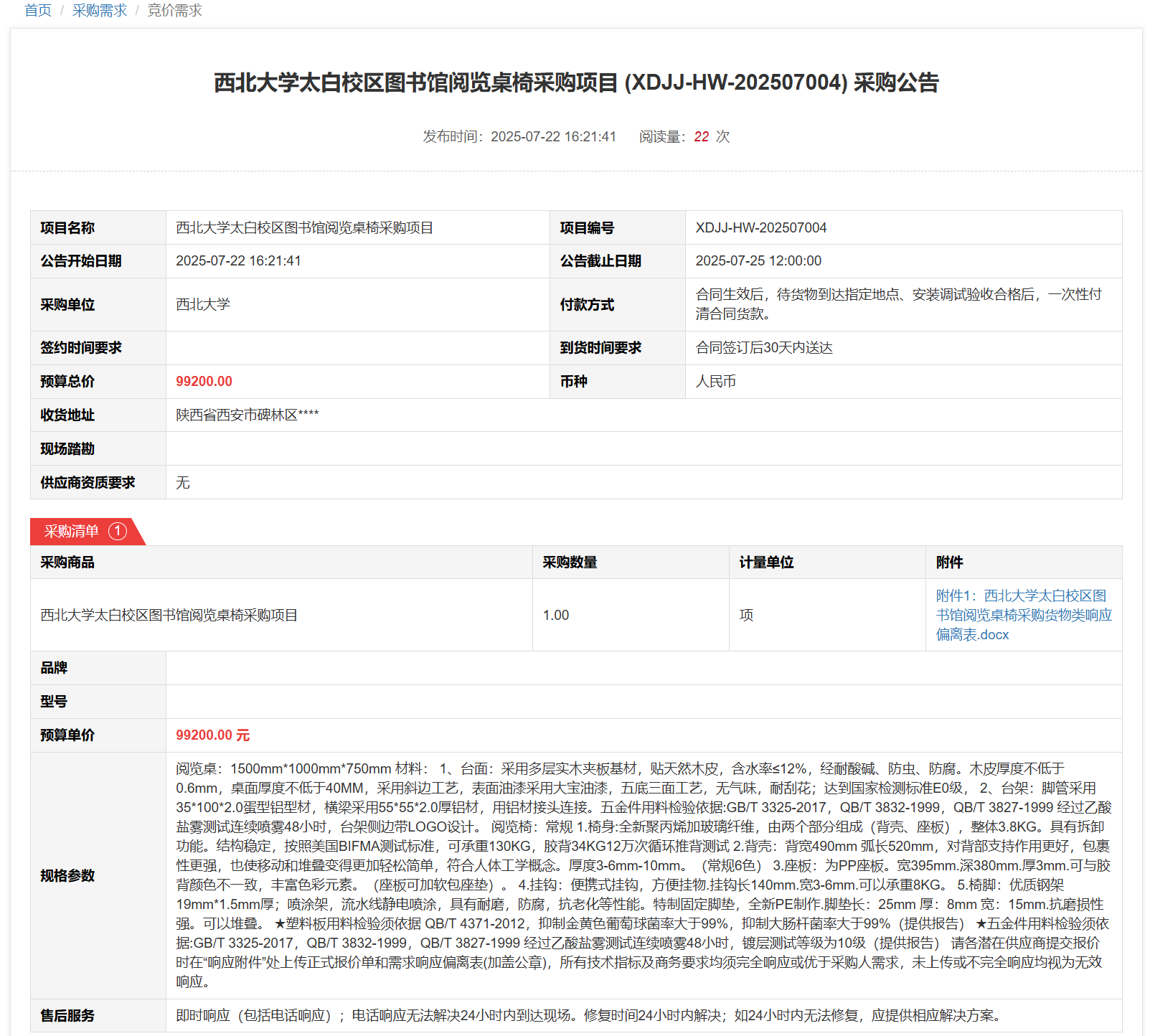The width and height of the screenshot is (1150, 1036).
Task: Click the announcement title heading
Action: click(575, 83)
